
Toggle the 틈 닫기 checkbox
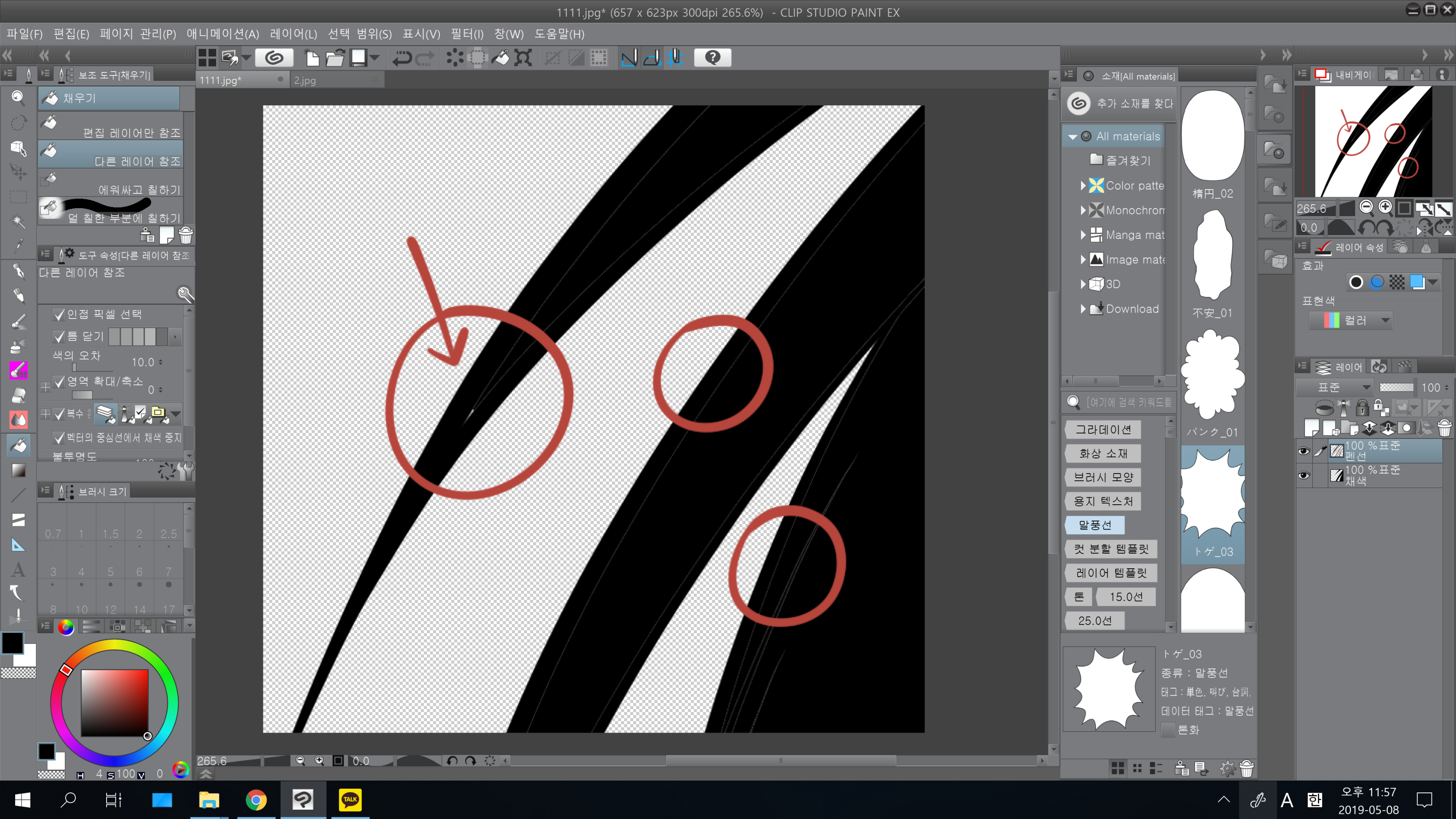59,336
